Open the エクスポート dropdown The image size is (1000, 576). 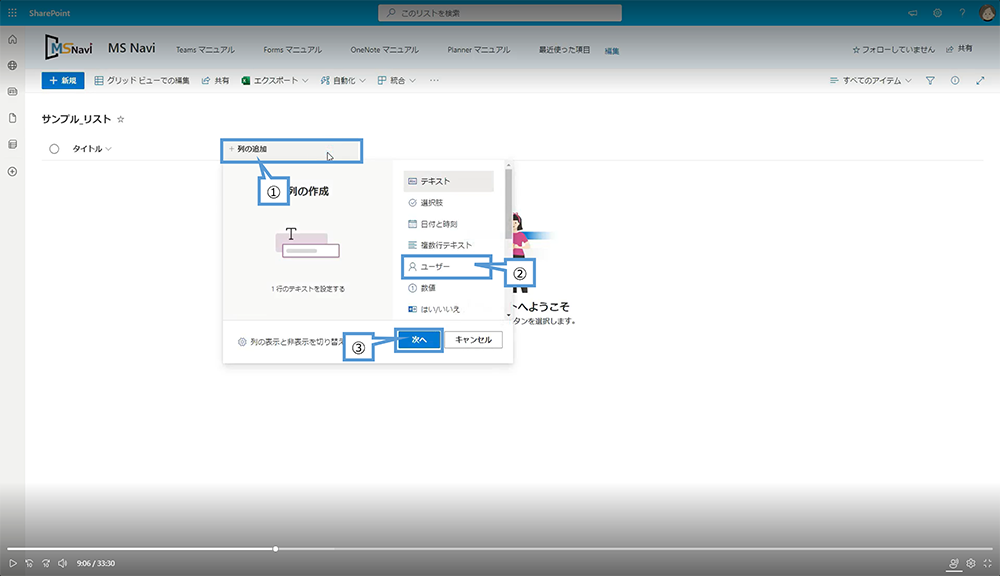[275, 80]
